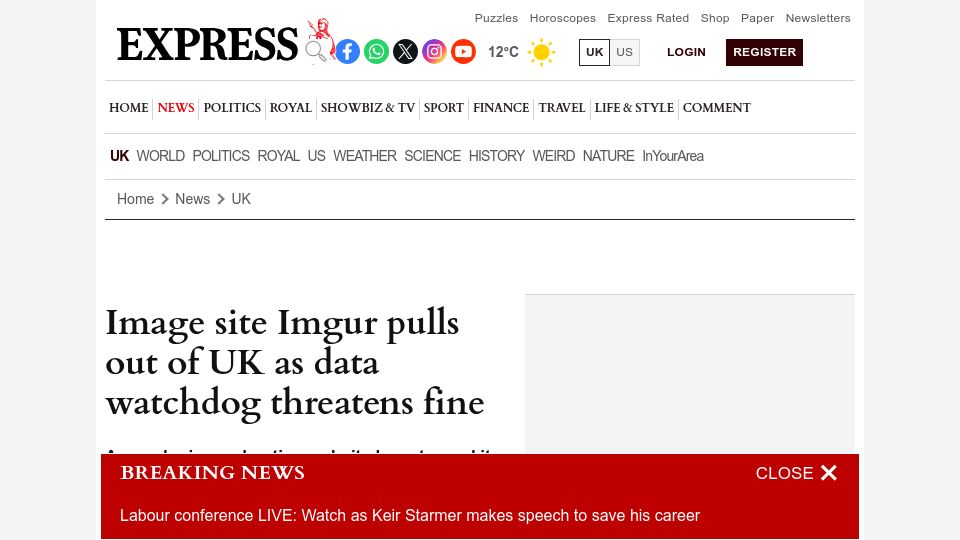Click Home in the breadcrumb
Screen dimensions: 960x540
pos(135,199)
